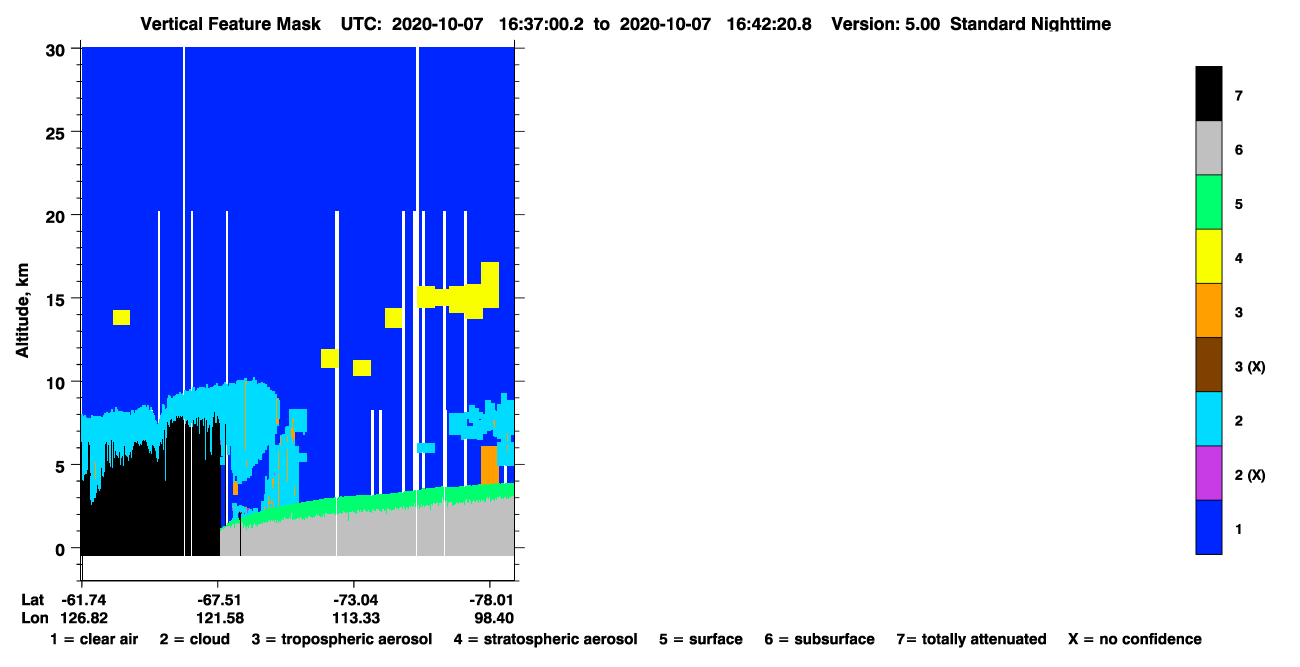
Task: Select the cyan cloud segment labeled 2
Action: point(1208,418)
